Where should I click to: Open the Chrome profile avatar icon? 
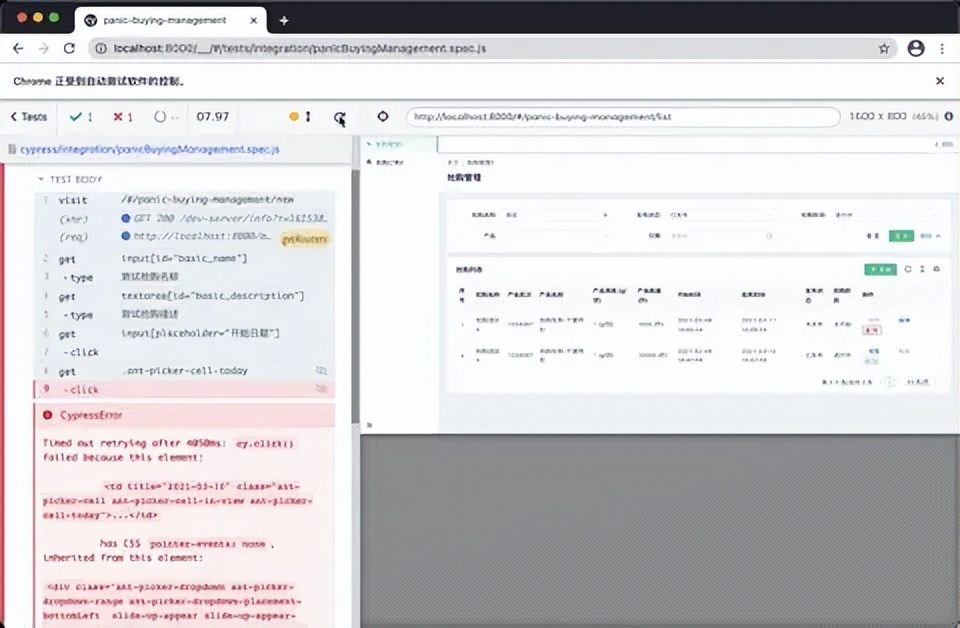[x=915, y=48]
